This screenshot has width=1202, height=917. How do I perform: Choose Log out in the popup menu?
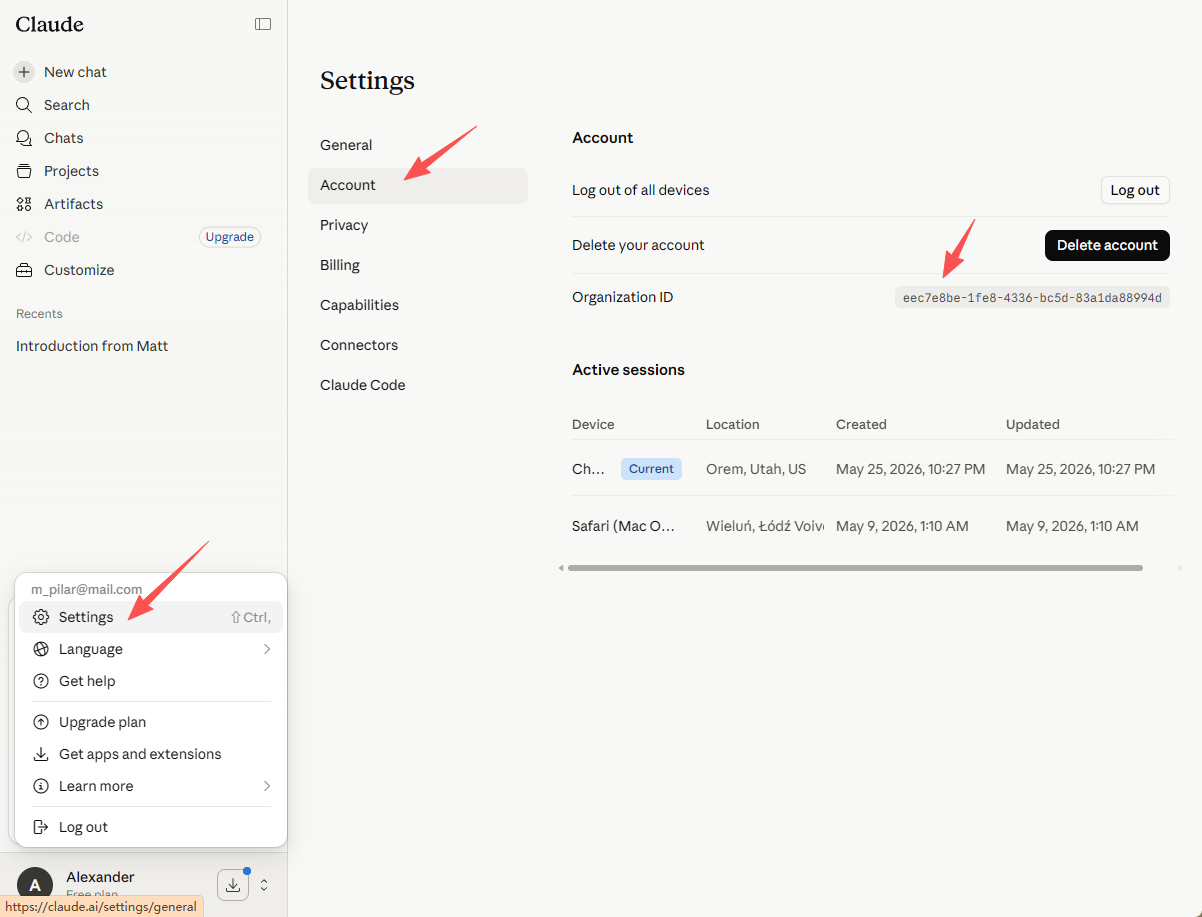coord(151,827)
